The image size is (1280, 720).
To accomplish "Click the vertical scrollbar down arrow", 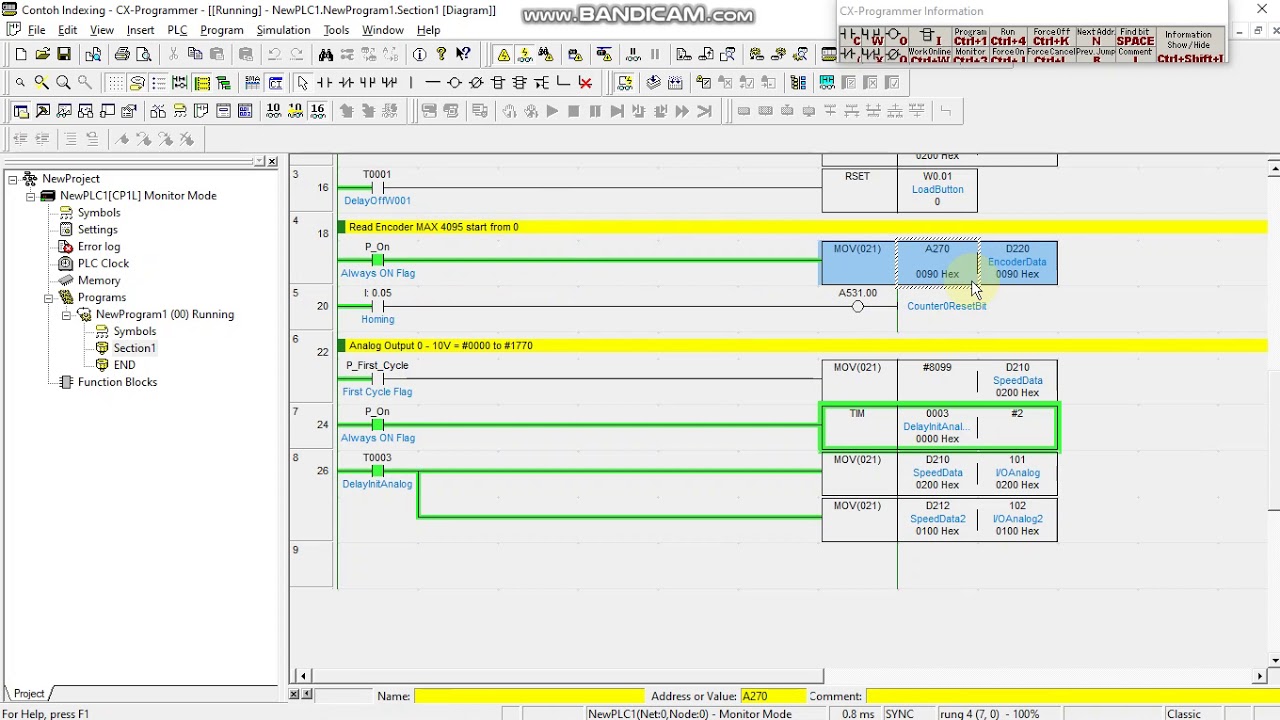I will point(1274,660).
